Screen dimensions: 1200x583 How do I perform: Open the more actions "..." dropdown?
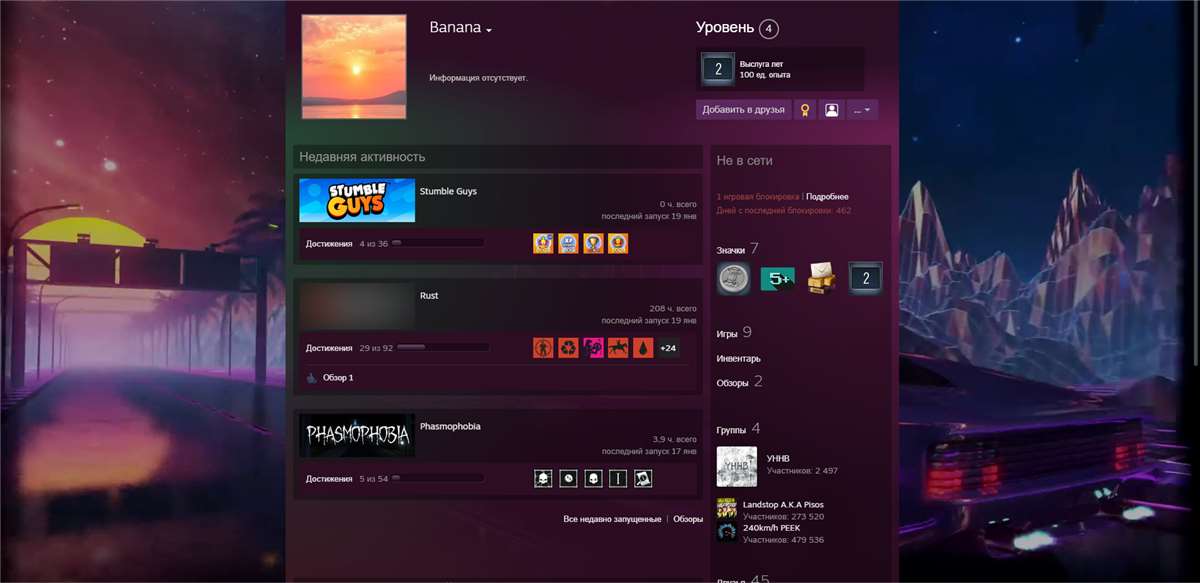(862, 110)
